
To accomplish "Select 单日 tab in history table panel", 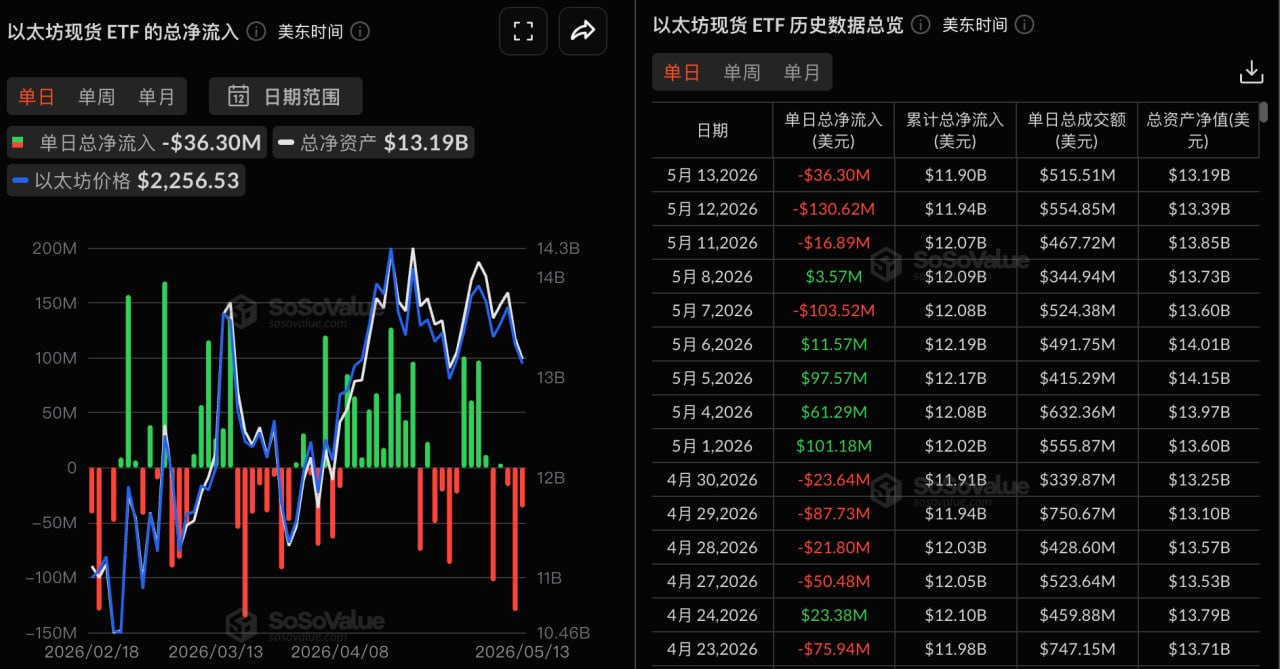I will [x=682, y=72].
